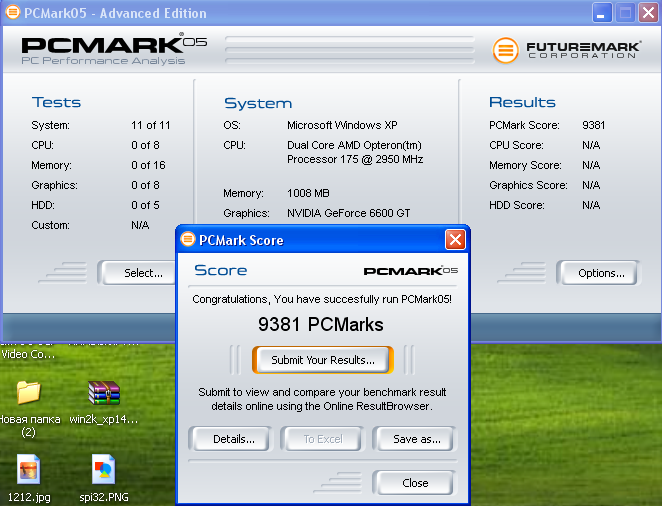Click the '0 of 16' Memory tests count
This screenshot has width=662, height=506.
pyautogui.click(x=148, y=165)
